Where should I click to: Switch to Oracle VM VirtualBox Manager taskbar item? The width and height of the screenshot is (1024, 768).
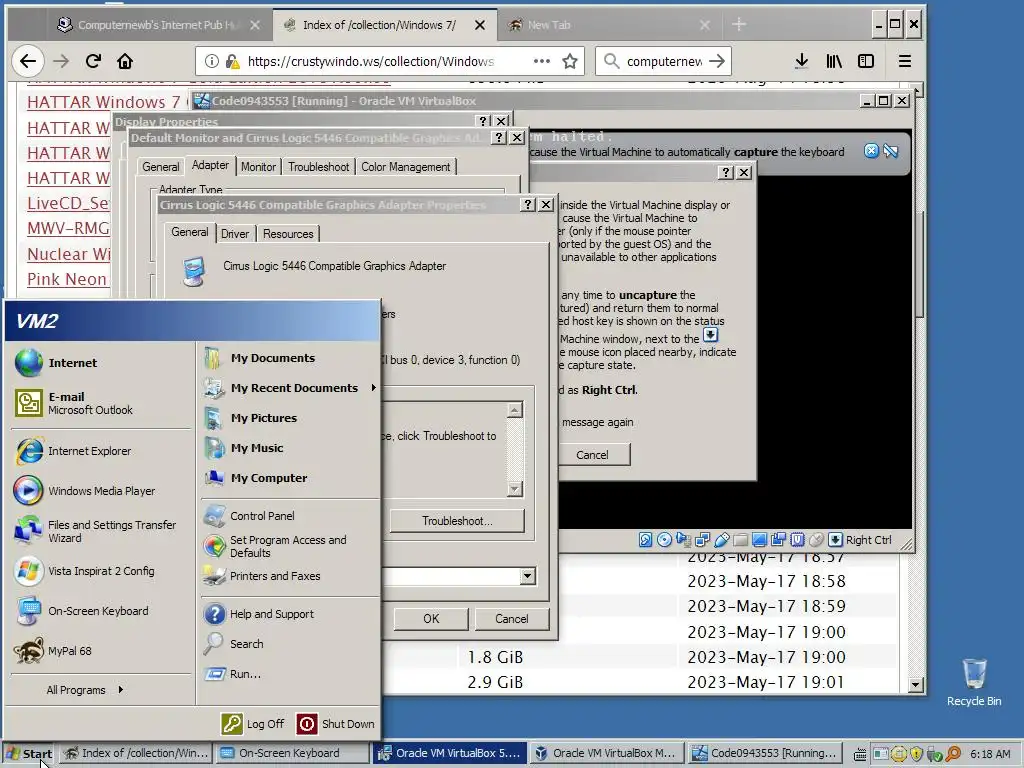pos(607,753)
